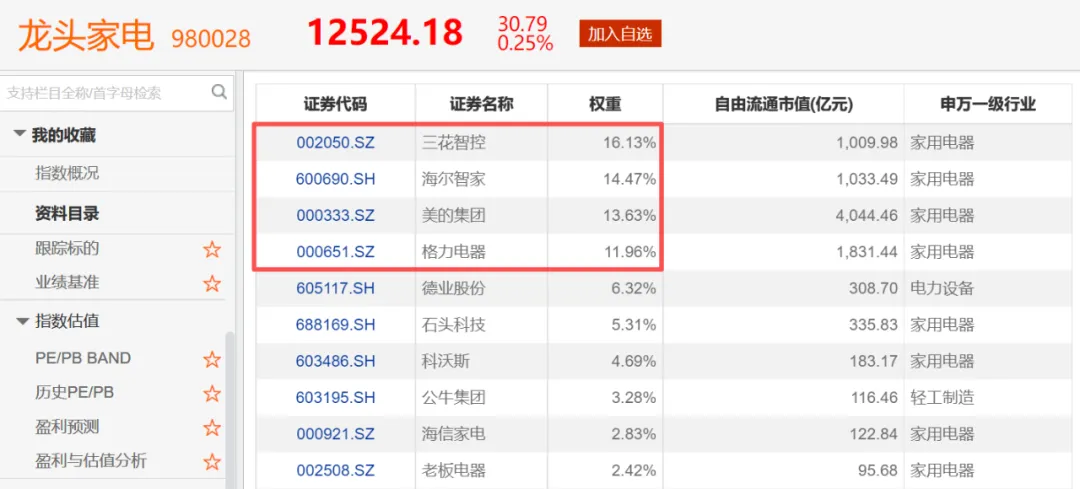Screen dimensions: 1080x489
Task: Open stock code 000333.SZ
Action: click(x=335, y=216)
